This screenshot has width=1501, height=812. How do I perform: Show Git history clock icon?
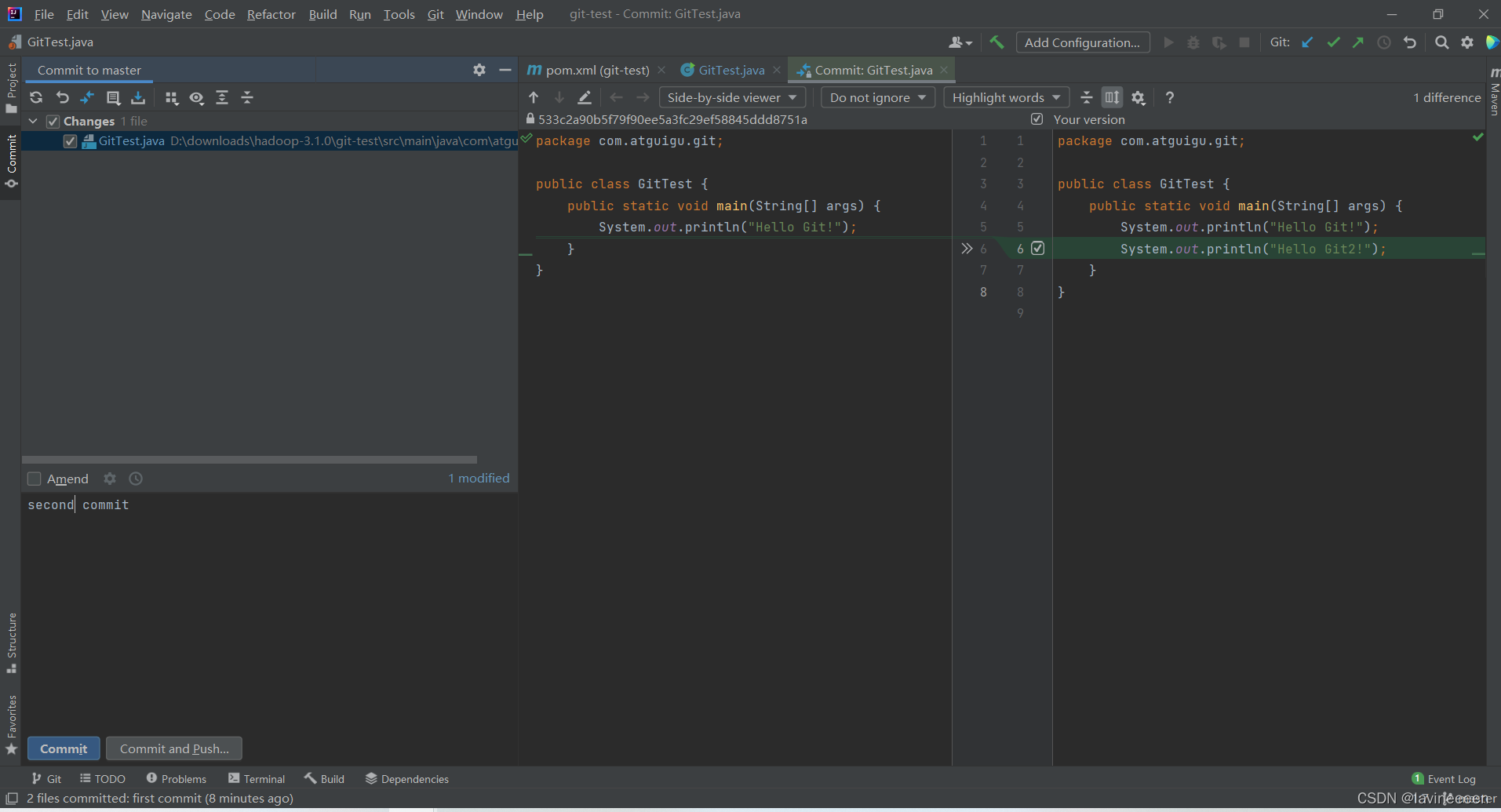pyautogui.click(x=1384, y=42)
